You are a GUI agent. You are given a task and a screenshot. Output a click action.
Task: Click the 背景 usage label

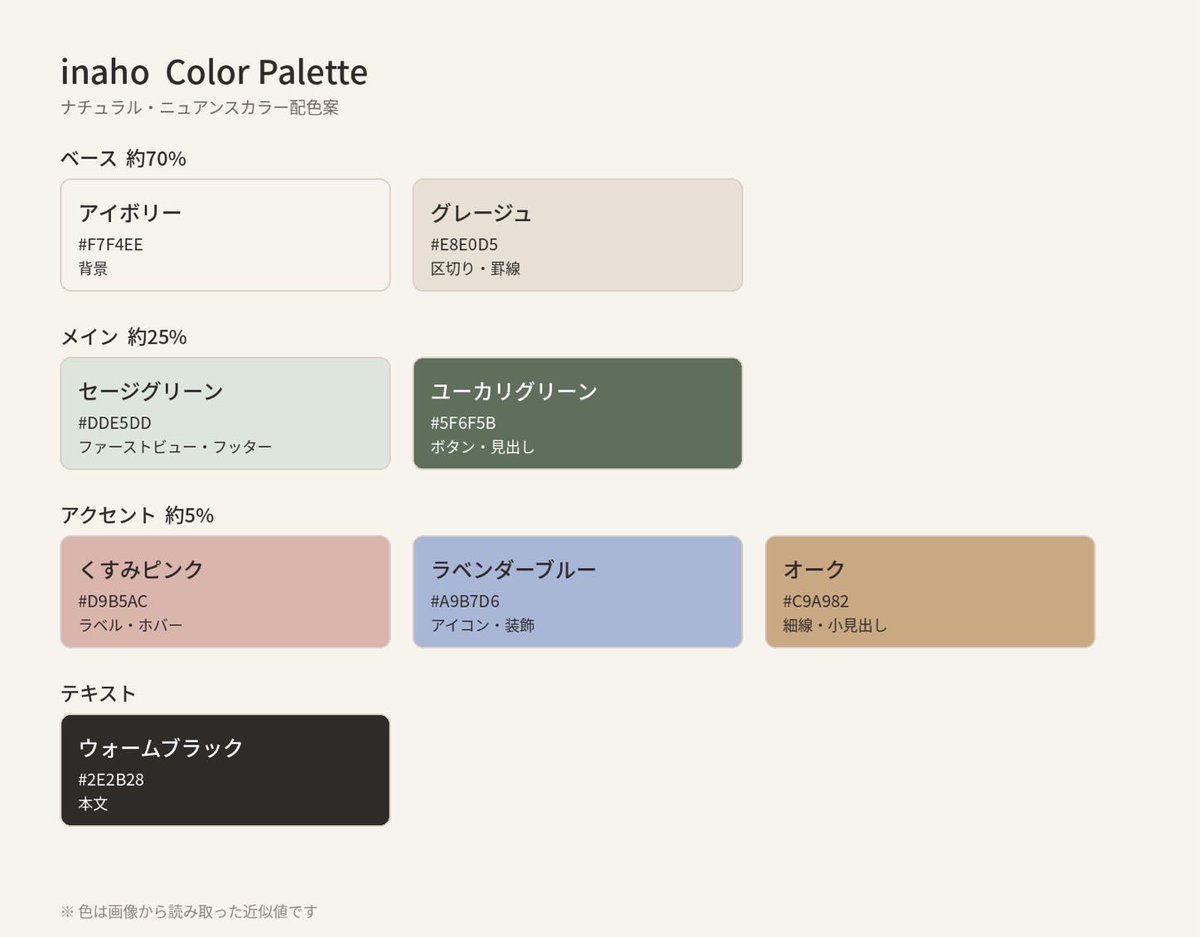coord(93,269)
